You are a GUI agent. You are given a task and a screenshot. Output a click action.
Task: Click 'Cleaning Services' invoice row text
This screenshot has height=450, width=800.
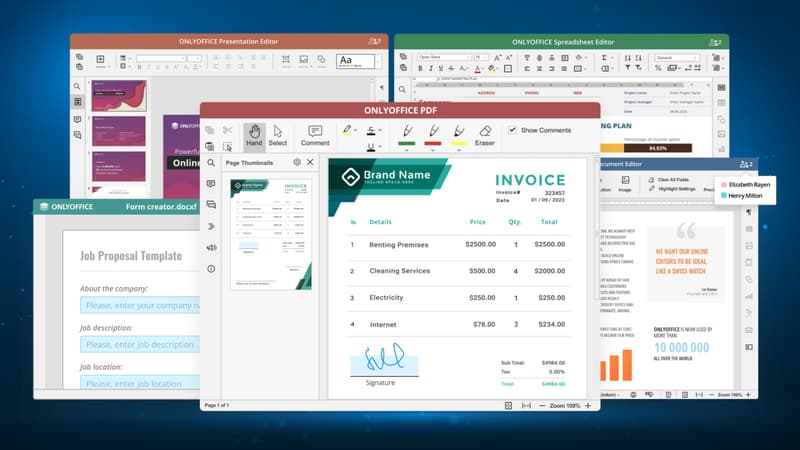tap(399, 271)
